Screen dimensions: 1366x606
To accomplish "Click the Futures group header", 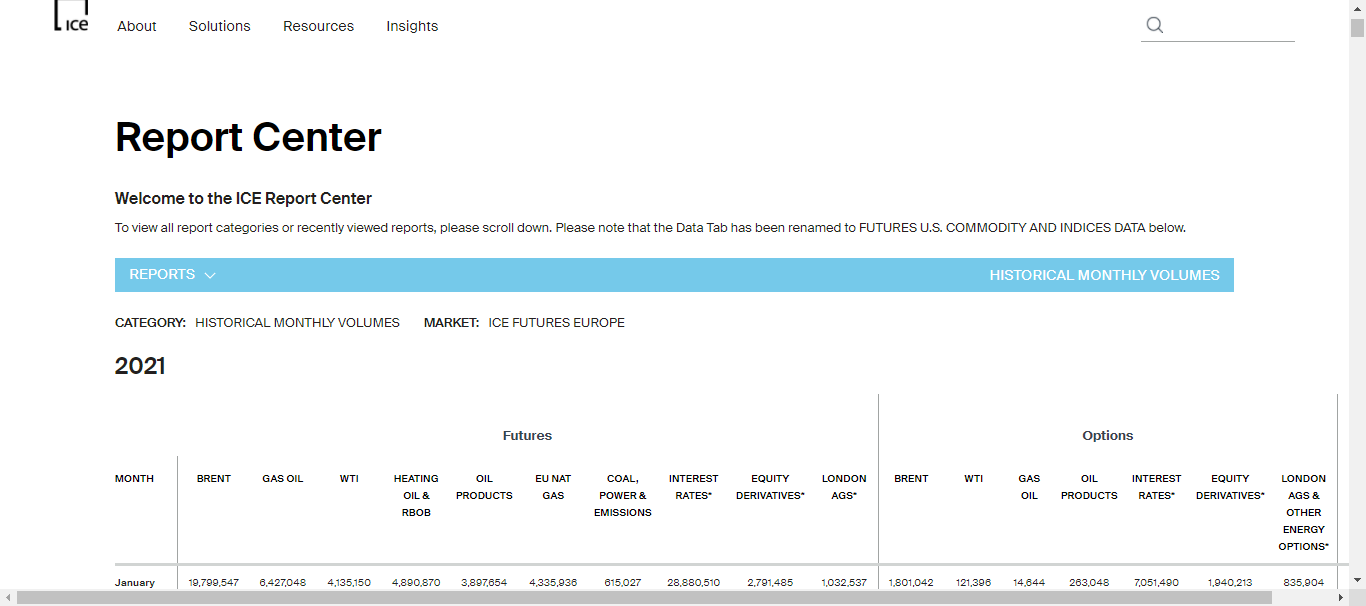I will point(527,436).
